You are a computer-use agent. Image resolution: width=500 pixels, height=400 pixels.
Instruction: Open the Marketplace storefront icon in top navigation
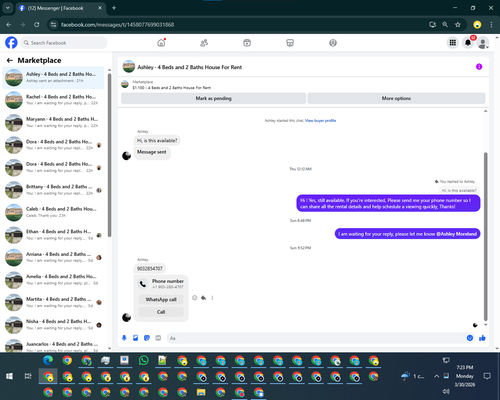point(290,43)
